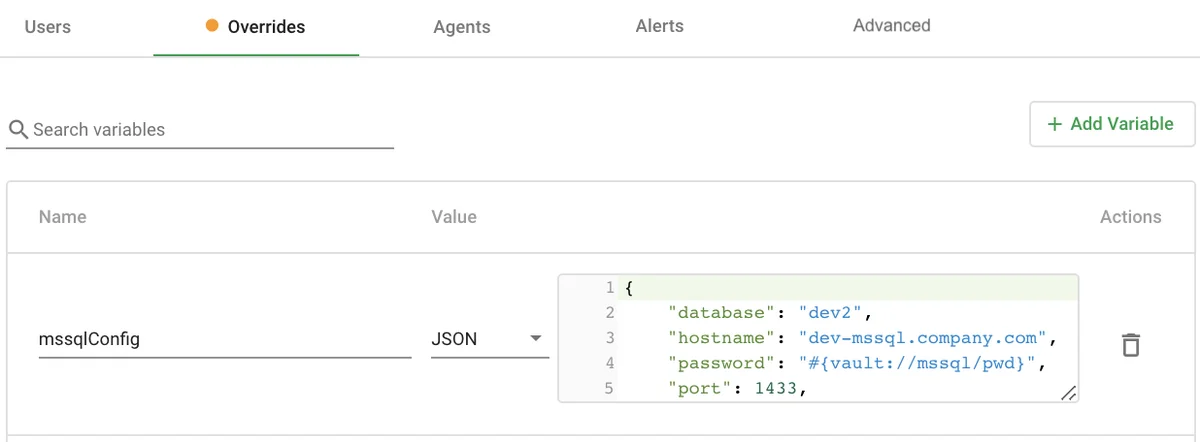1200x442 pixels.
Task: Grab the JSON editor resize handle
Action: click(x=1068, y=393)
